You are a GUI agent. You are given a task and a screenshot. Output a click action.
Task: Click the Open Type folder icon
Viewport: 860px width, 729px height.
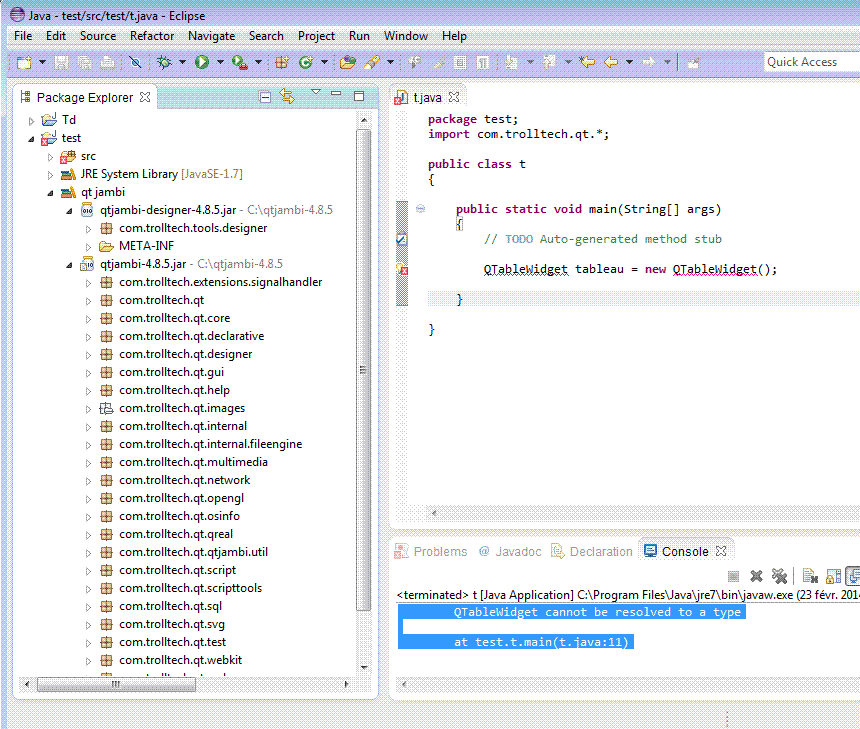point(348,63)
